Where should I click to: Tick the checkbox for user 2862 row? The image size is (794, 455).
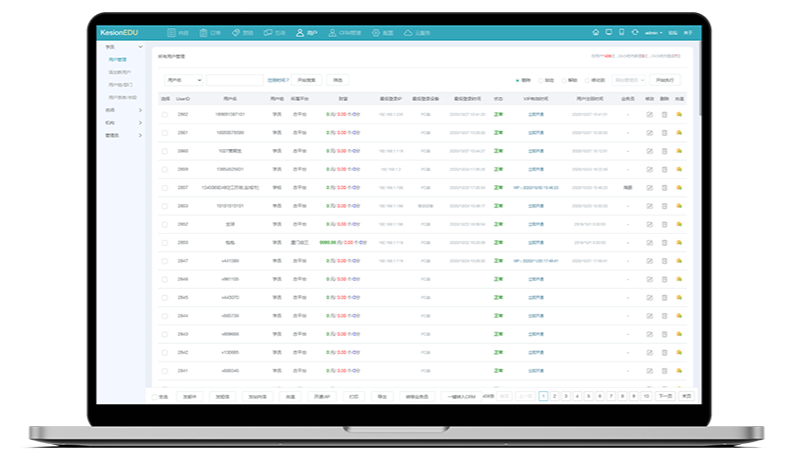click(165, 114)
